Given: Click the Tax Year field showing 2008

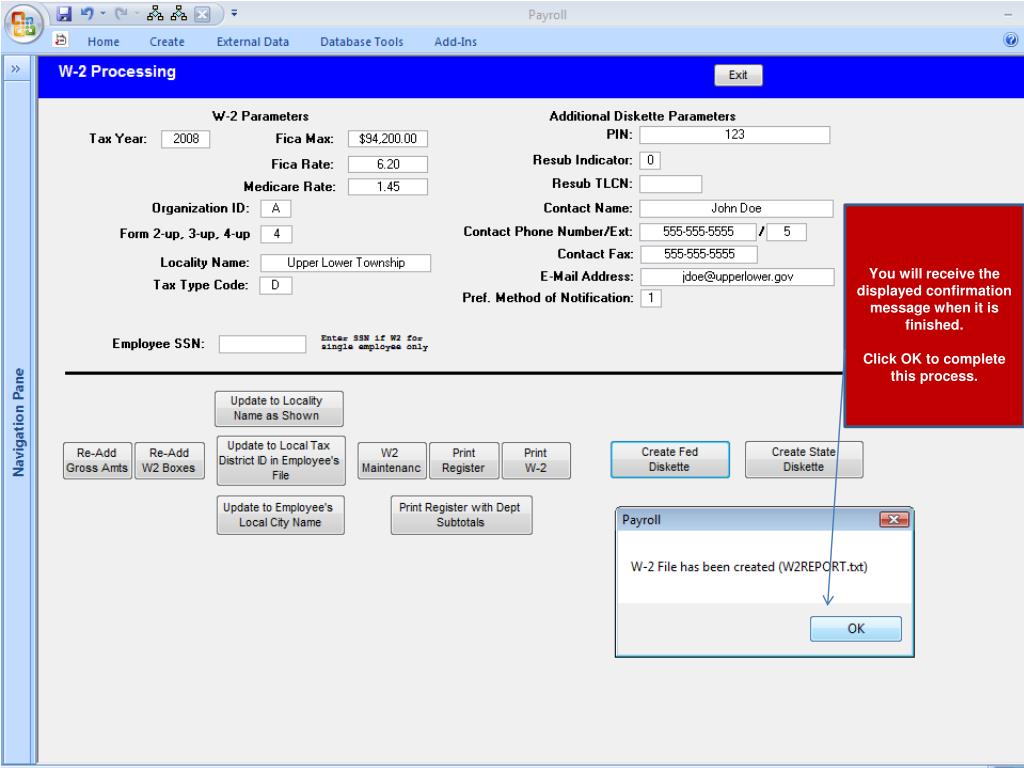Looking at the screenshot, I should click(x=185, y=139).
